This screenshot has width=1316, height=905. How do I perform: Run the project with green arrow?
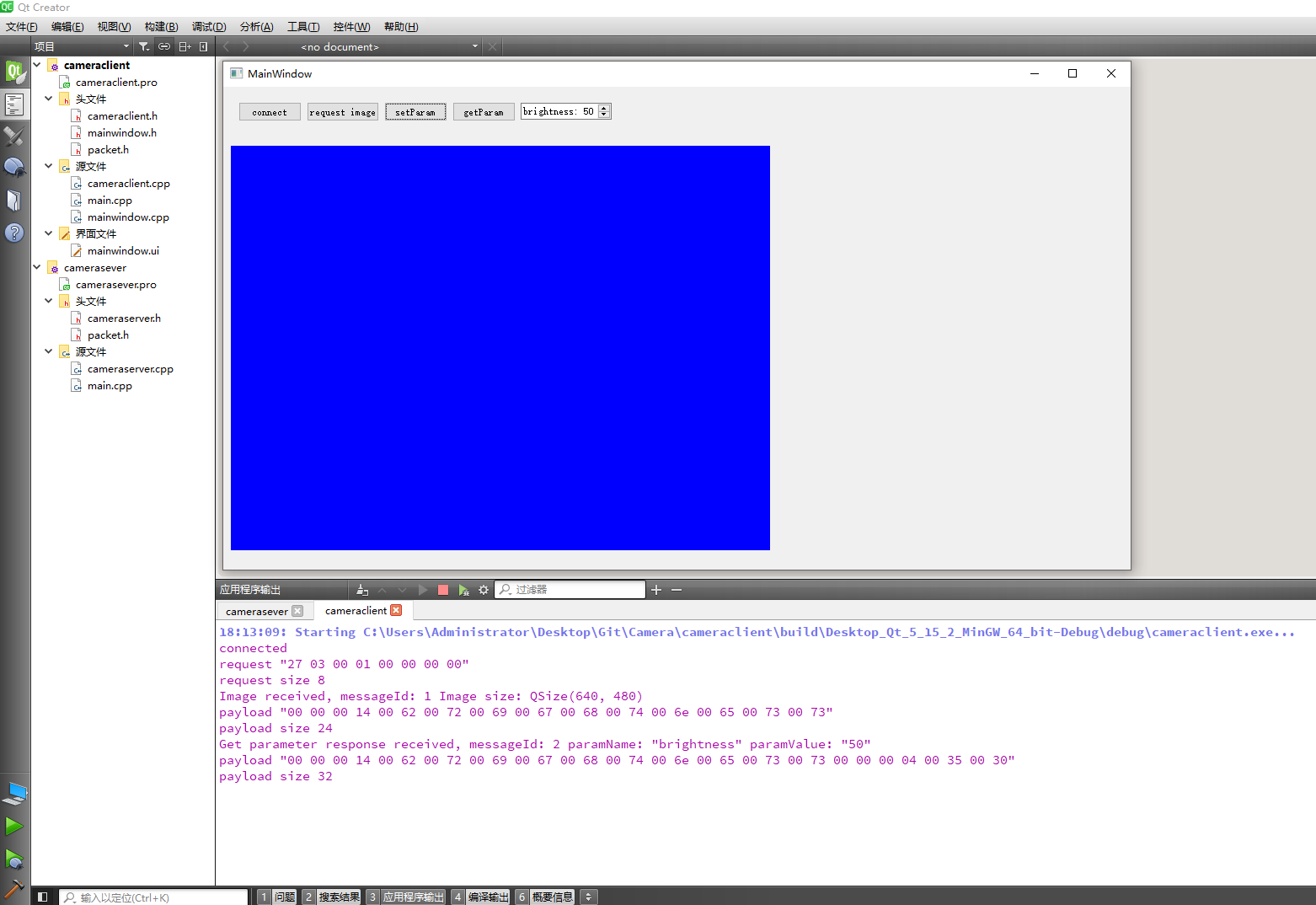tap(14, 826)
